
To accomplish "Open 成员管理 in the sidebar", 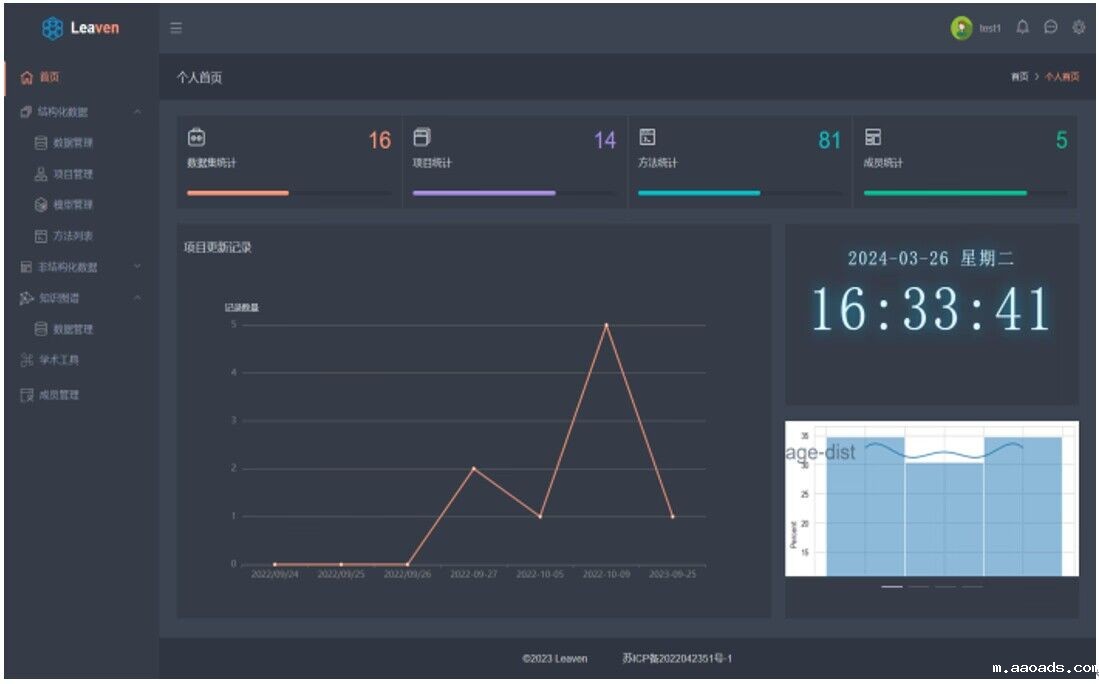I will pyautogui.click(x=58, y=395).
